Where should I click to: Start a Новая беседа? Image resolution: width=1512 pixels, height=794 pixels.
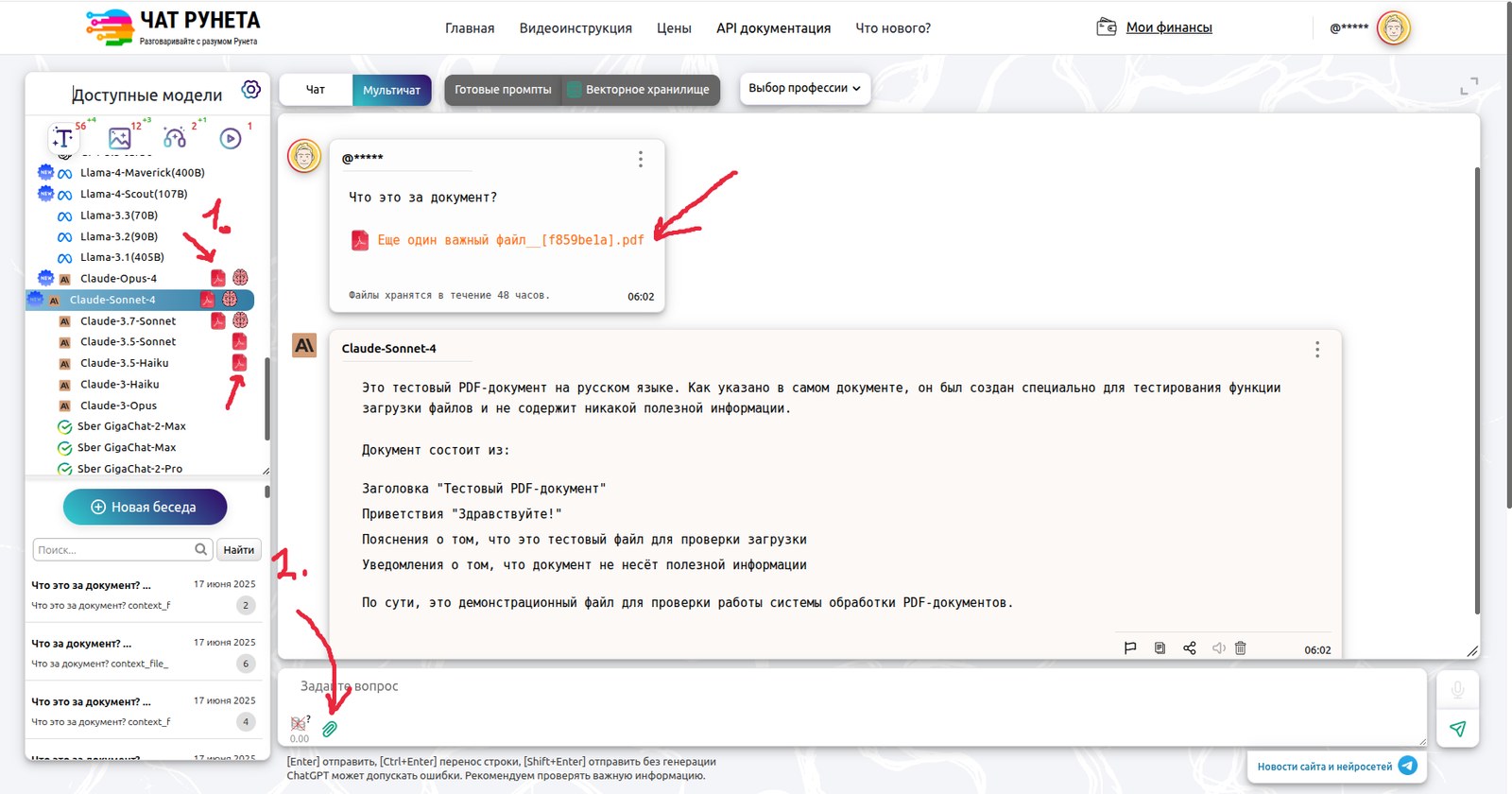tap(145, 507)
